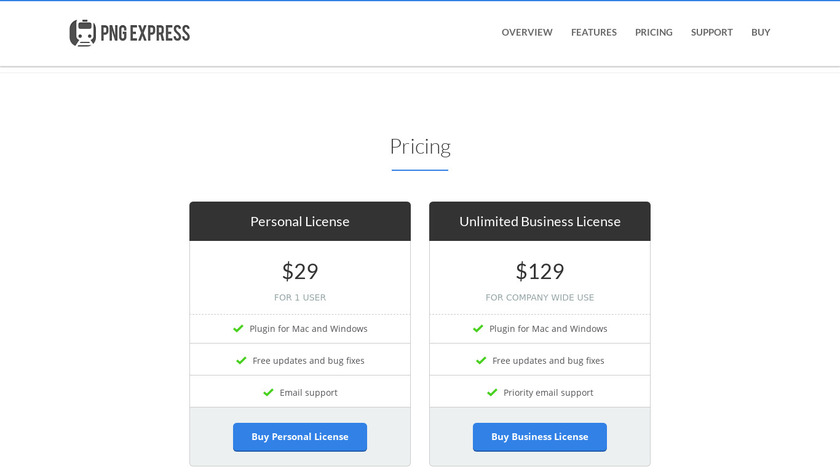The height and width of the screenshot is (472, 840).
Task: Click green checkmark beside Priority email support
Action: (x=492, y=393)
